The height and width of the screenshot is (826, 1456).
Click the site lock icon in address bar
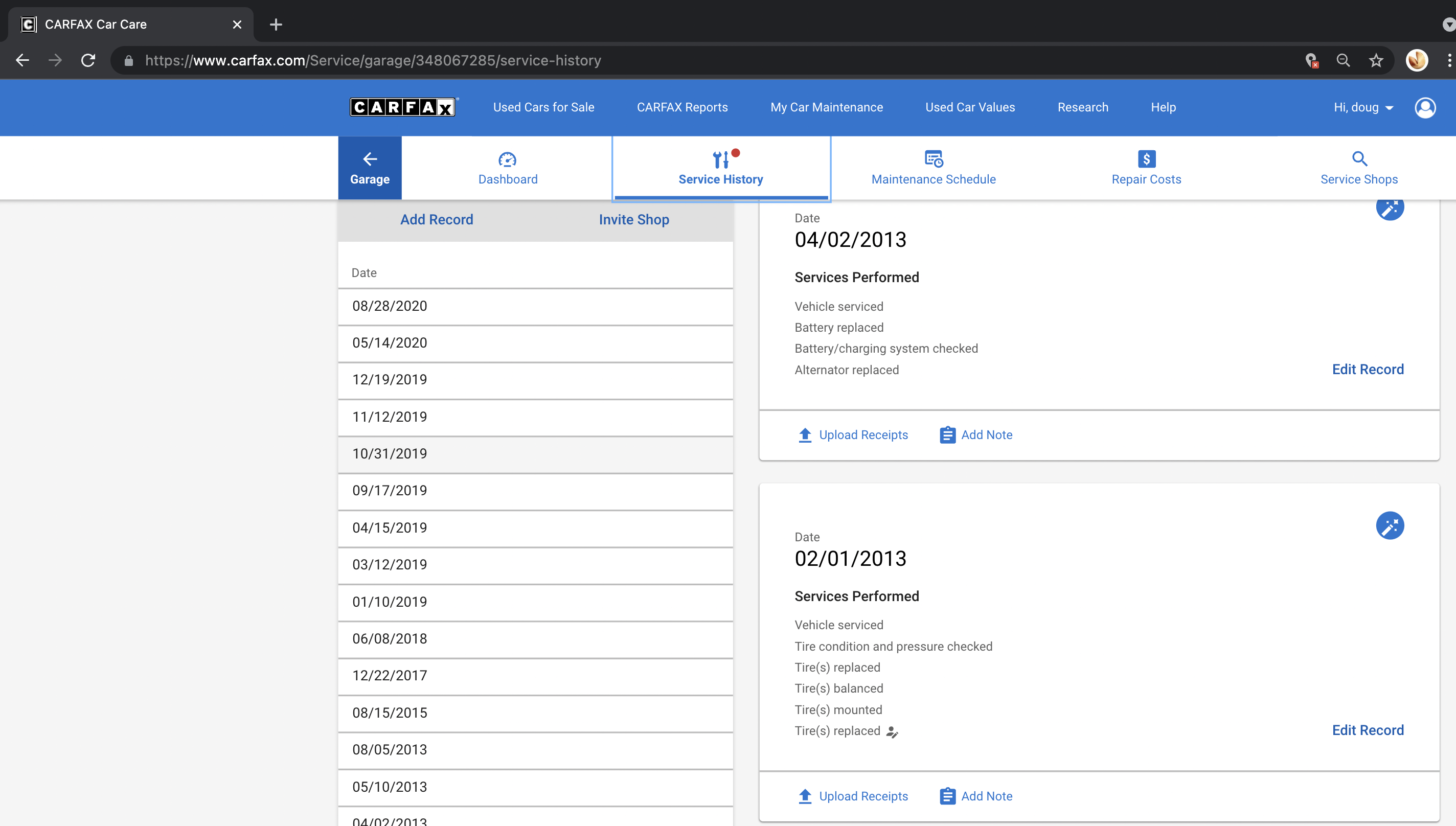tap(129, 61)
